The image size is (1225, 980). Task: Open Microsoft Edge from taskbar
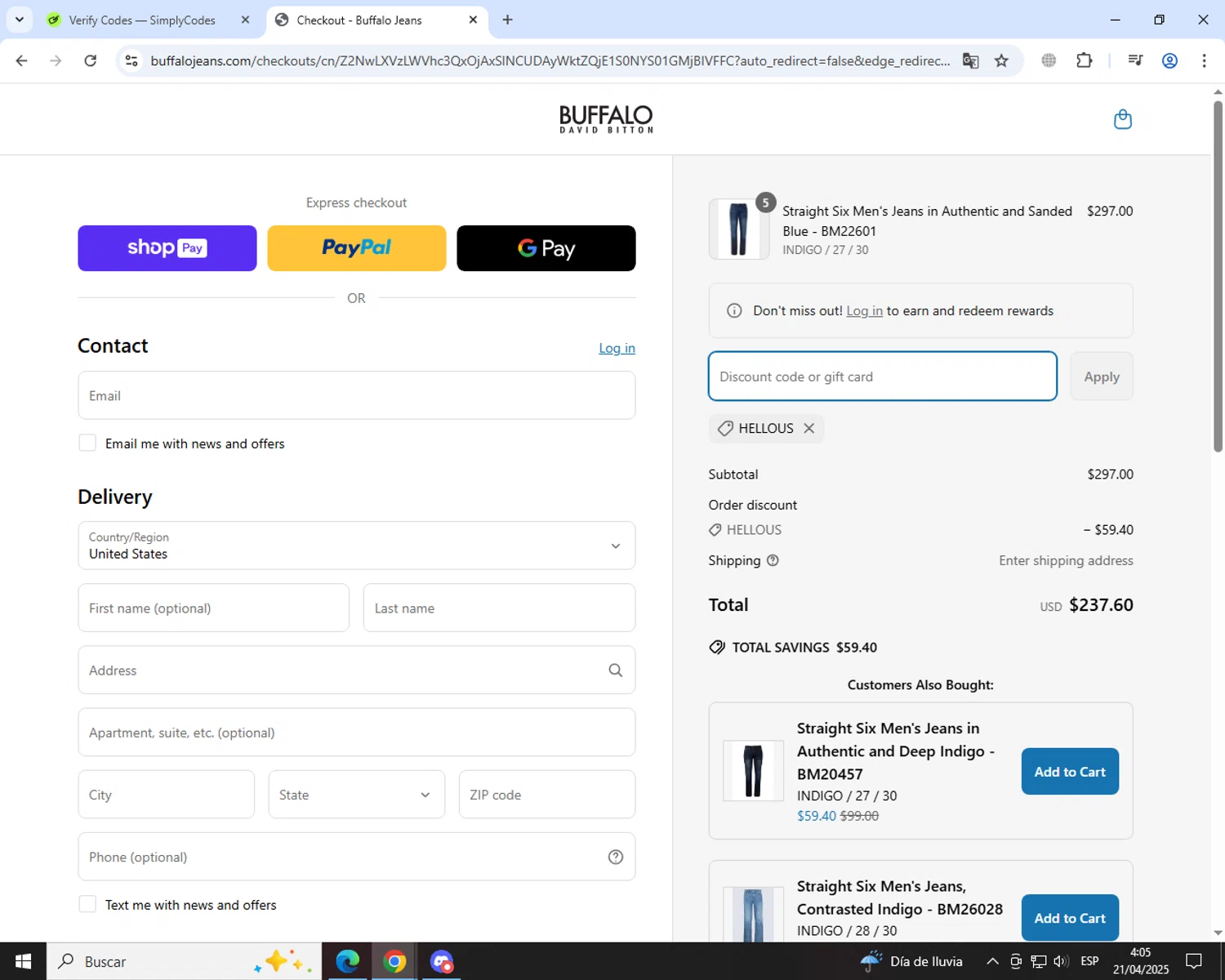point(347,961)
